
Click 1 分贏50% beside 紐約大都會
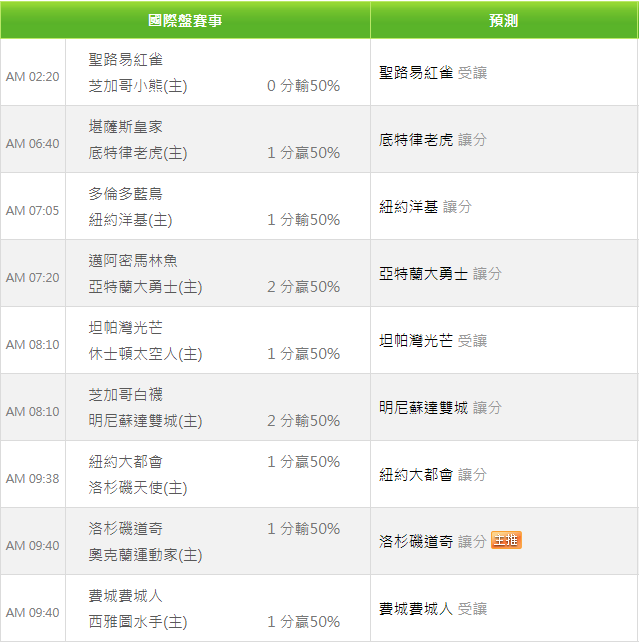tap(303, 462)
